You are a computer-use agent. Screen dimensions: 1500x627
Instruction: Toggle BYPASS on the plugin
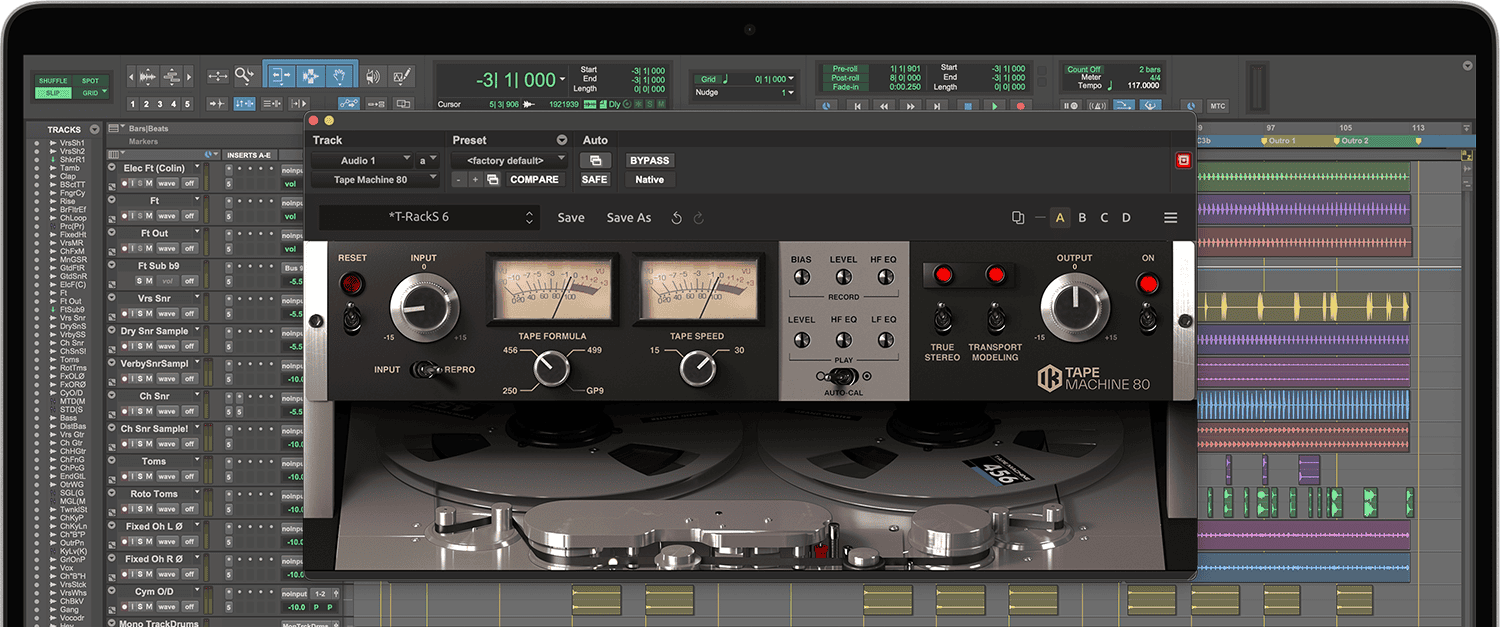(648, 160)
